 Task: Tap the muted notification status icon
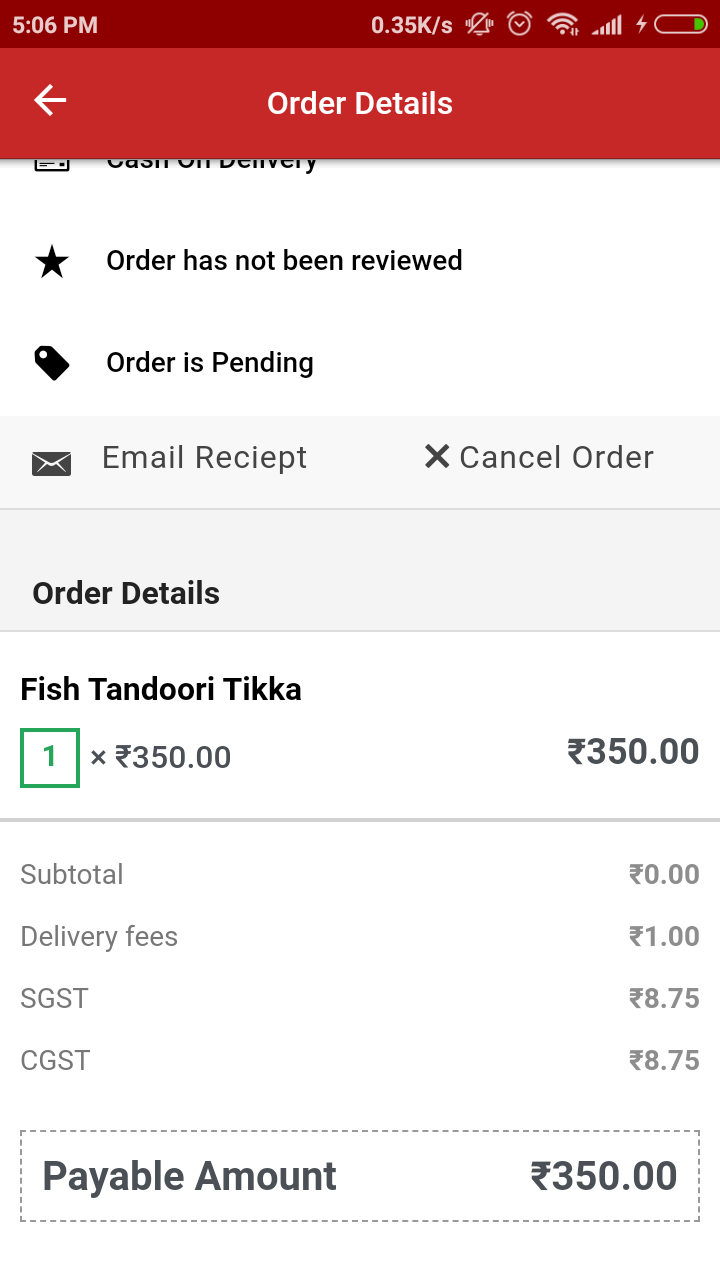[x=480, y=24]
